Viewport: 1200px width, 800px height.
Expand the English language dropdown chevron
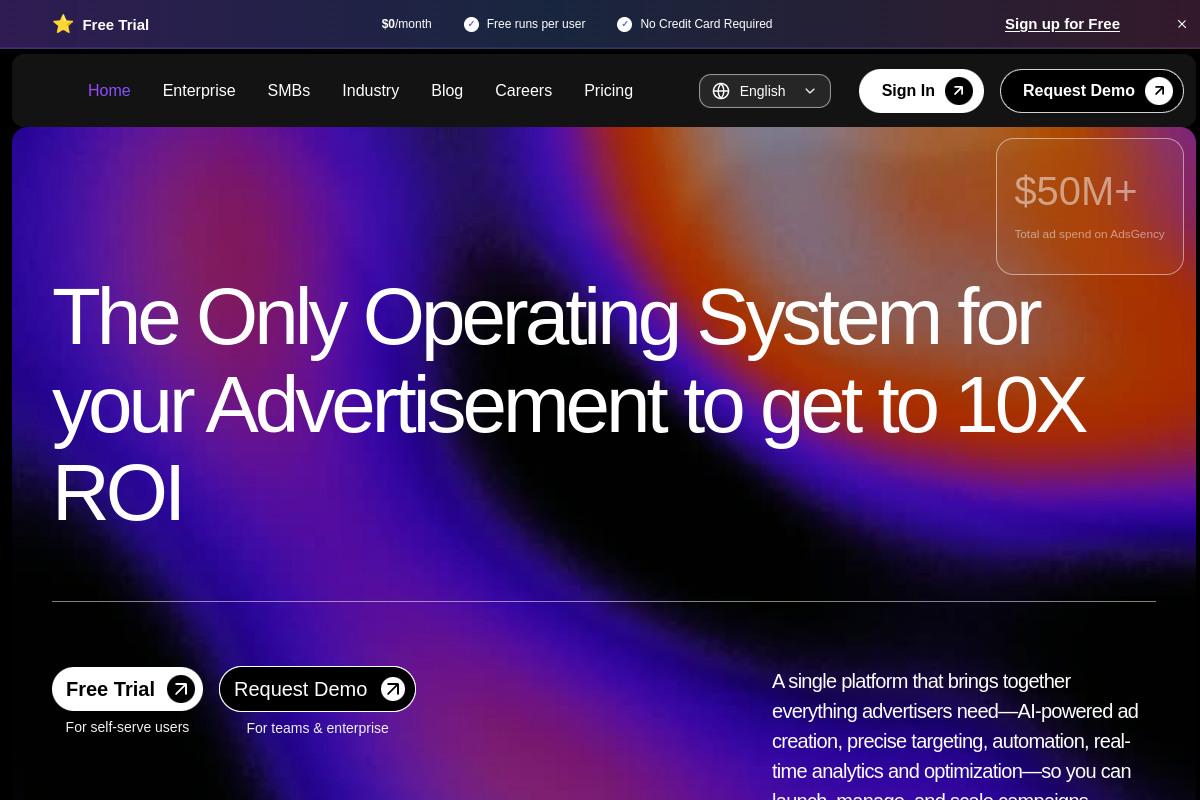point(810,91)
